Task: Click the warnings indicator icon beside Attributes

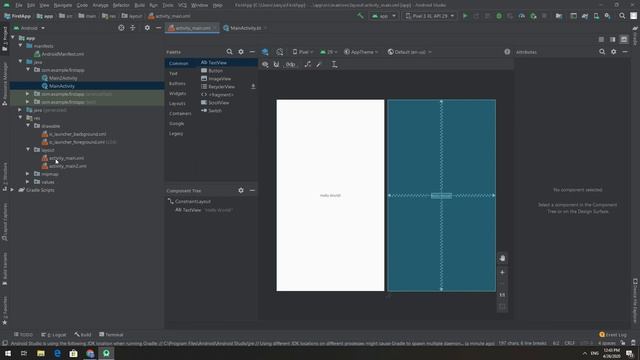Action: [x=507, y=52]
